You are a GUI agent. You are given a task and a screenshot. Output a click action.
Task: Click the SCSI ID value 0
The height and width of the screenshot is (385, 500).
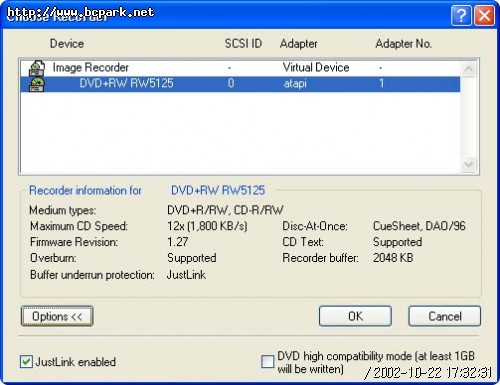click(x=231, y=83)
